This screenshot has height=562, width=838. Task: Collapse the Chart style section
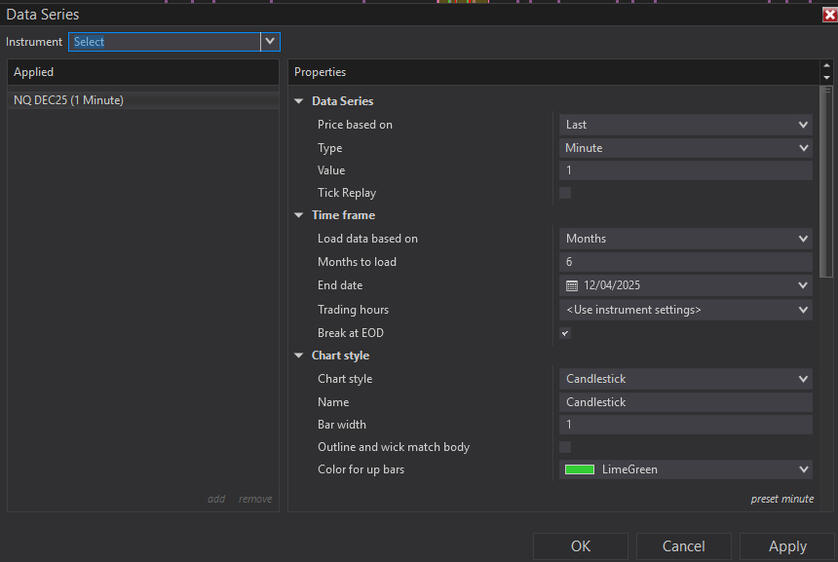click(299, 356)
